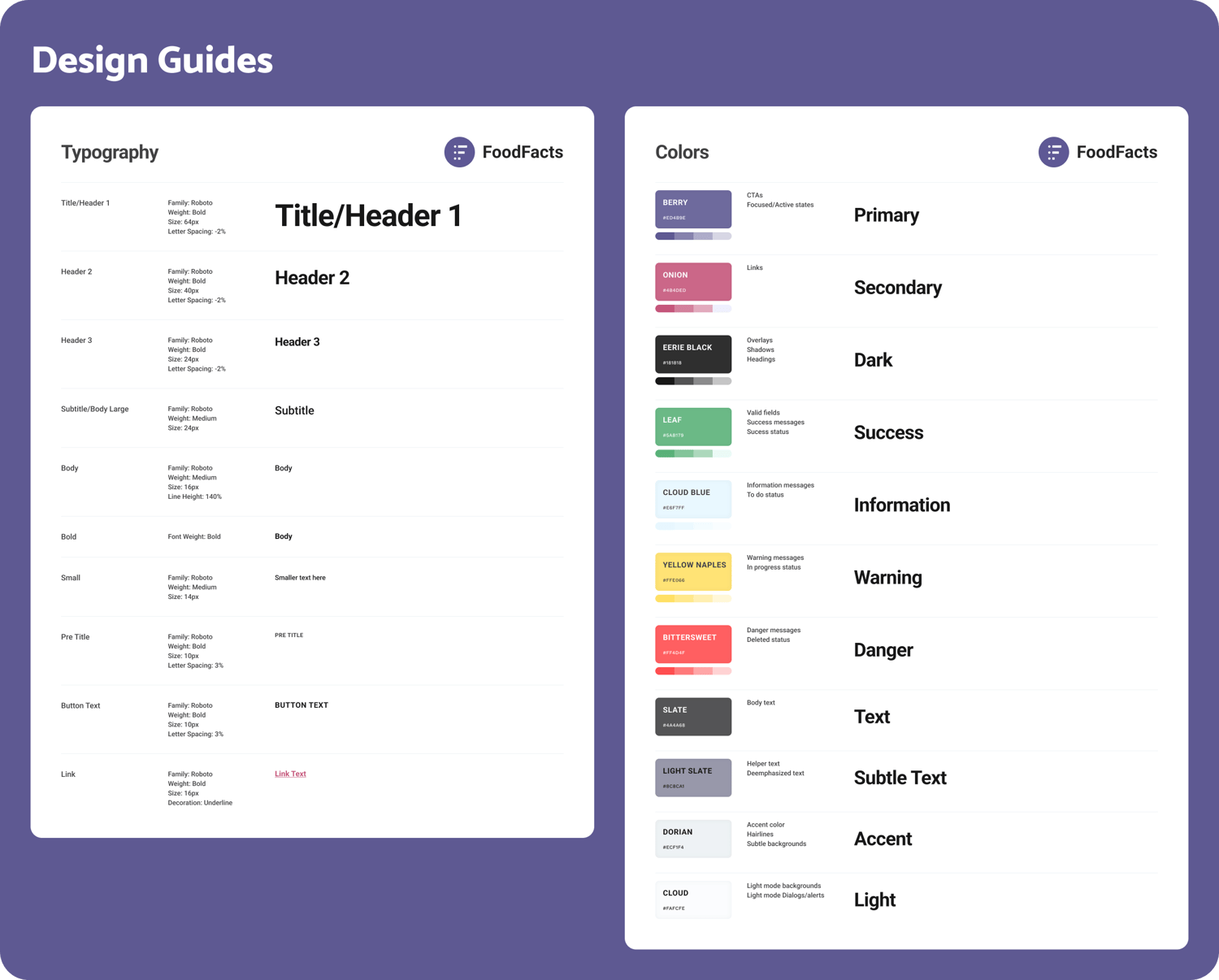Screen dimensions: 1219x980
Task: Click the Yellow Naples tint strip
Action: click(x=693, y=599)
